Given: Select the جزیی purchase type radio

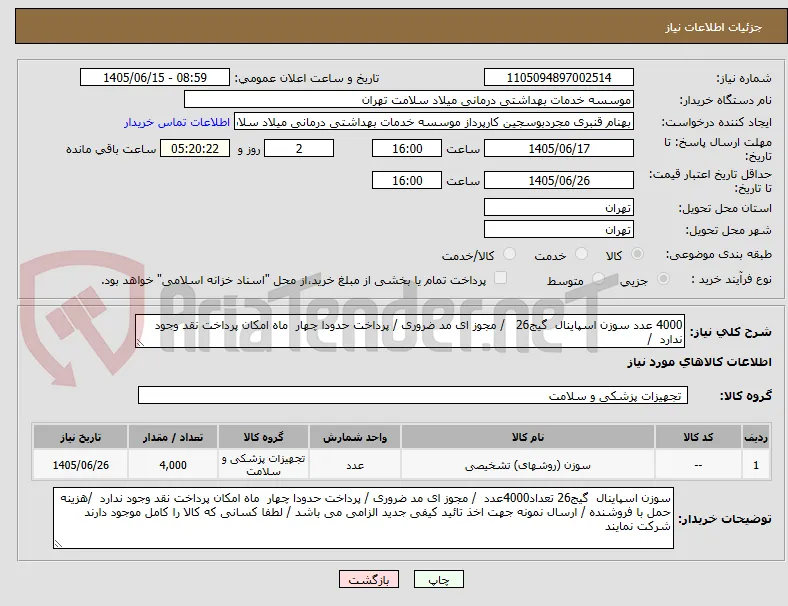Looking at the screenshot, I should tap(663, 278).
